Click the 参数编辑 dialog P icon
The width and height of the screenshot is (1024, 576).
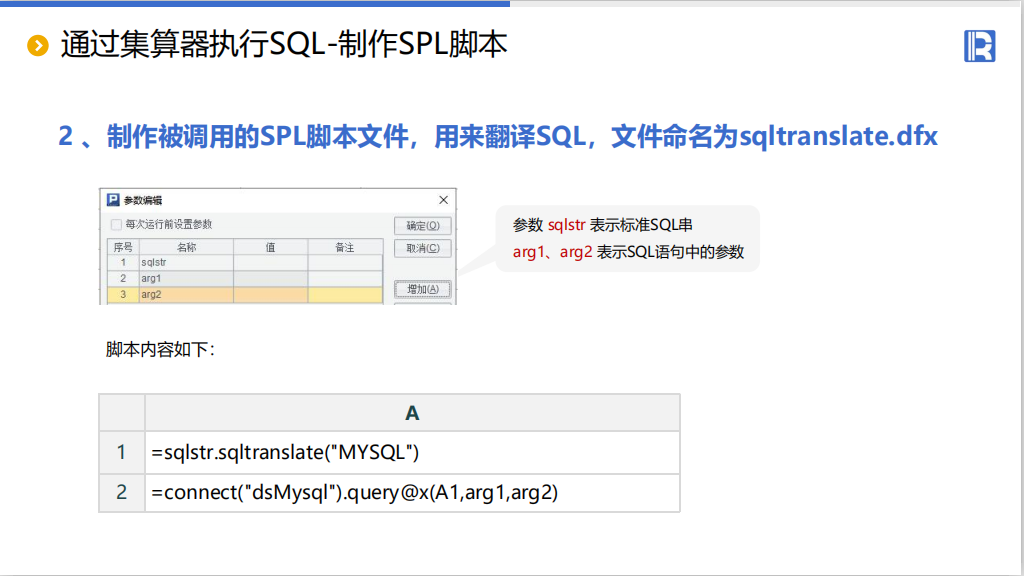tap(113, 200)
